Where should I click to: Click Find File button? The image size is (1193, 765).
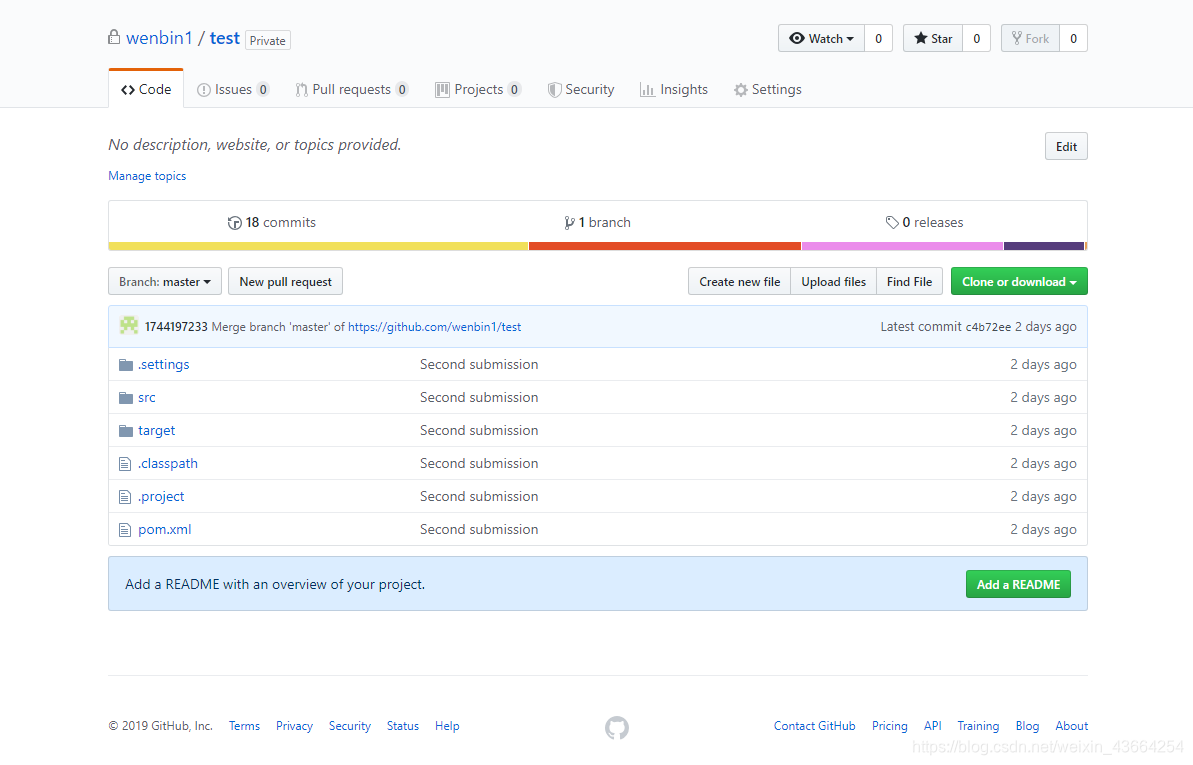coord(909,282)
